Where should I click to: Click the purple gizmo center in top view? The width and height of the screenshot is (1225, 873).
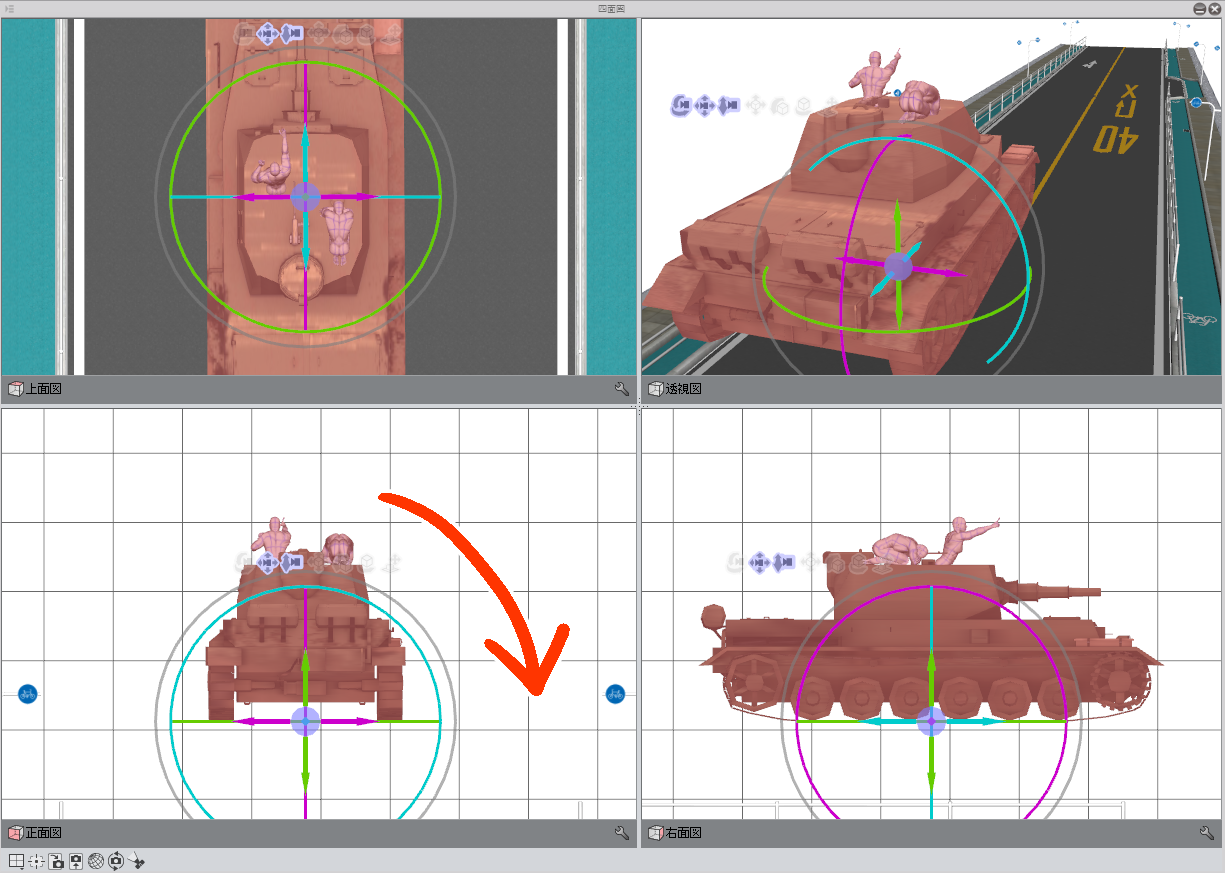click(x=305, y=197)
